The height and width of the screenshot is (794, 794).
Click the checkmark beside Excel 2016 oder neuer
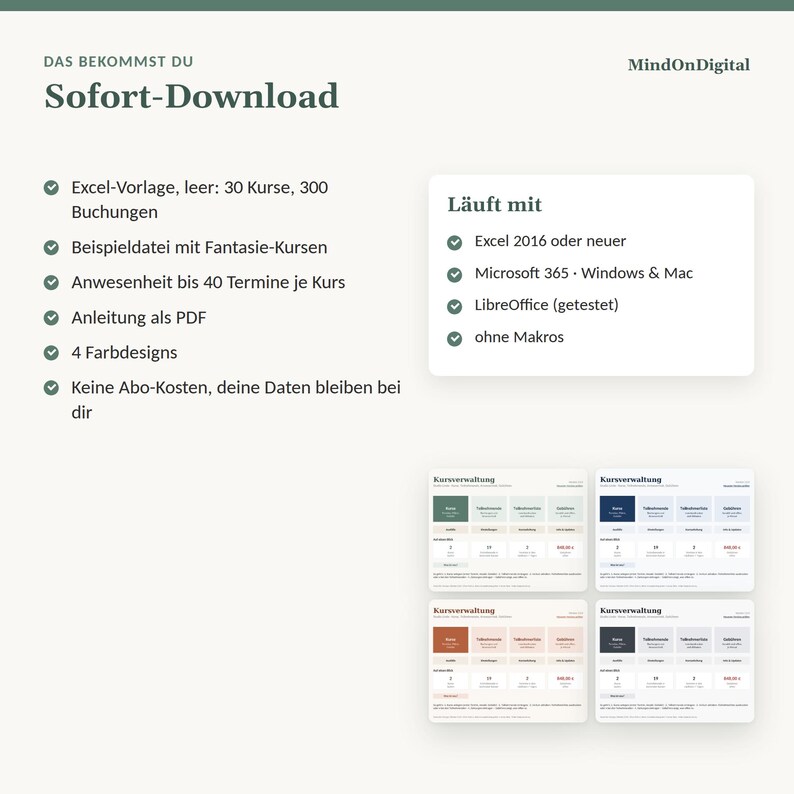pyautogui.click(x=455, y=243)
